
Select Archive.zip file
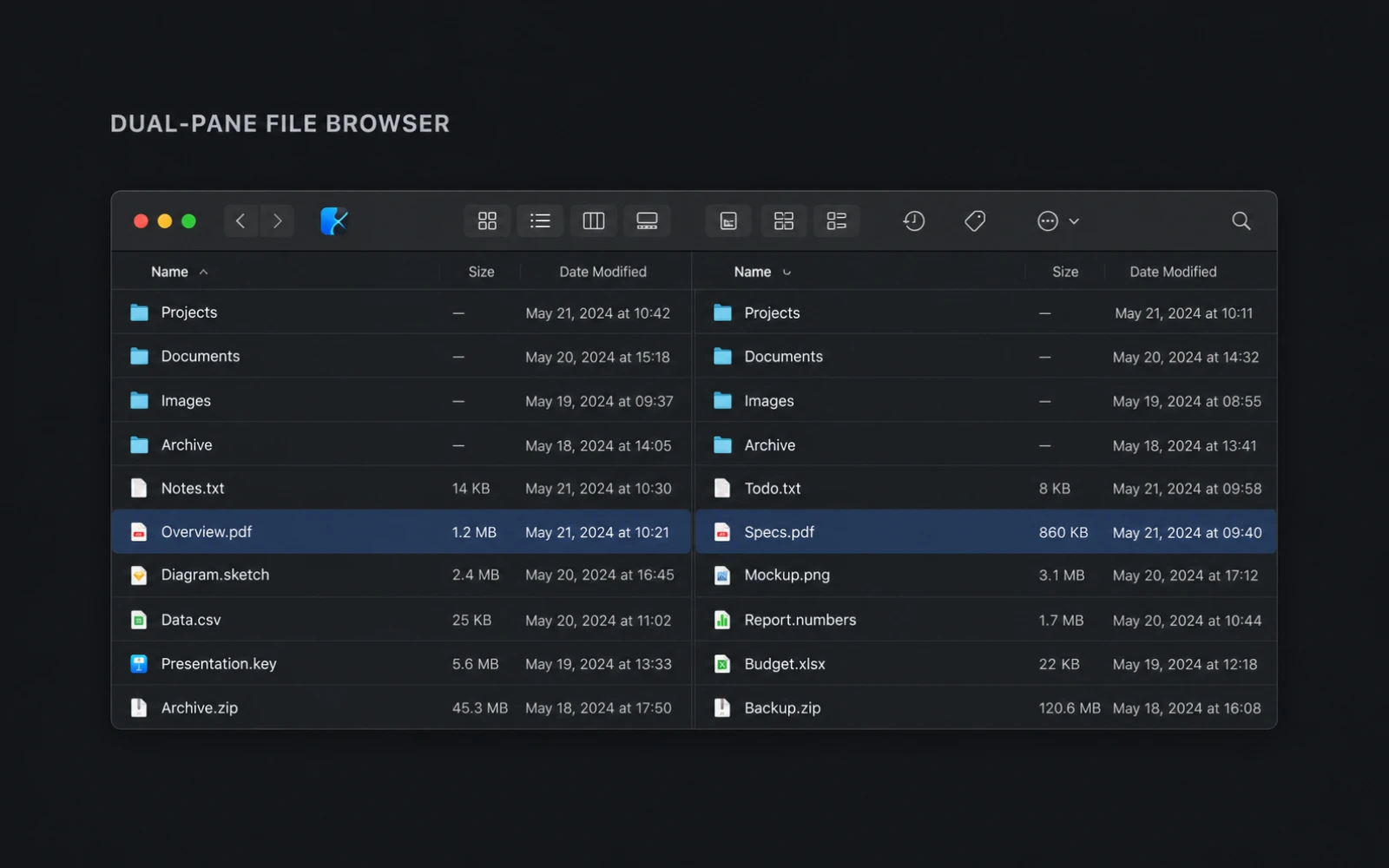pyautogui.click(x=401, y=708)
